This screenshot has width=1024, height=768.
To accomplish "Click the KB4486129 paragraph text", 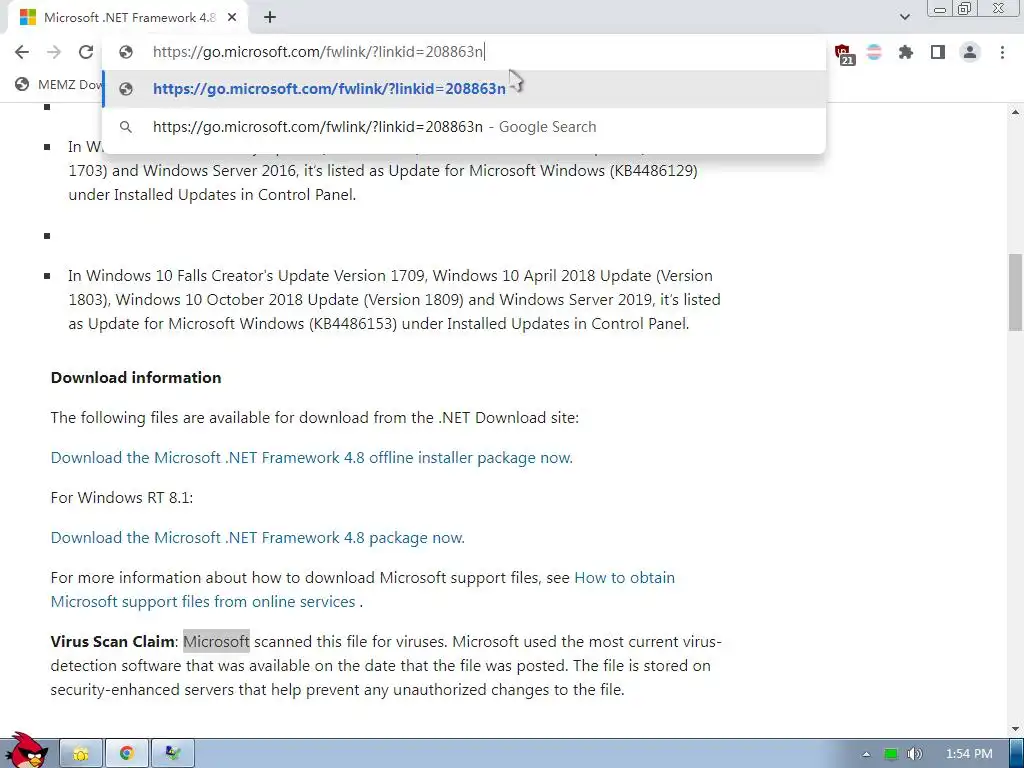I will pos(383,170).
